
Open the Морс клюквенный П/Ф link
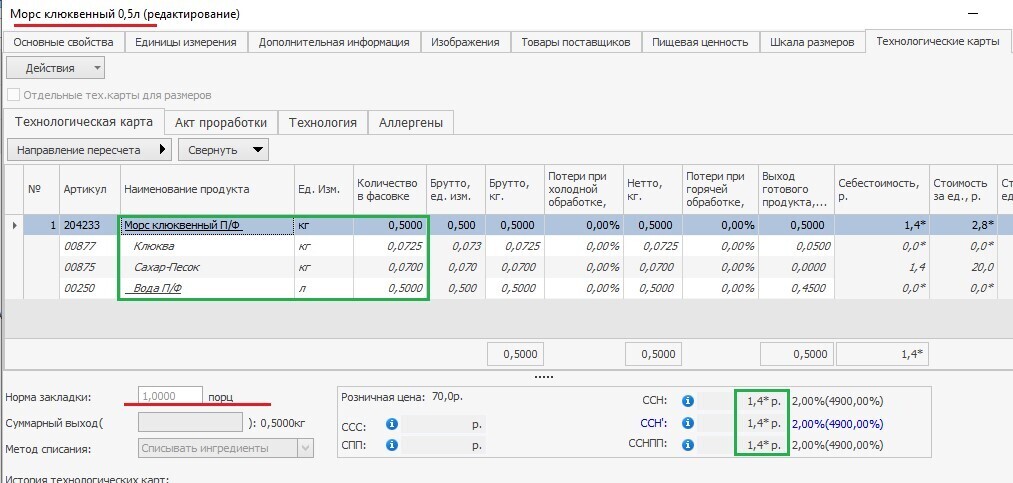183,226
